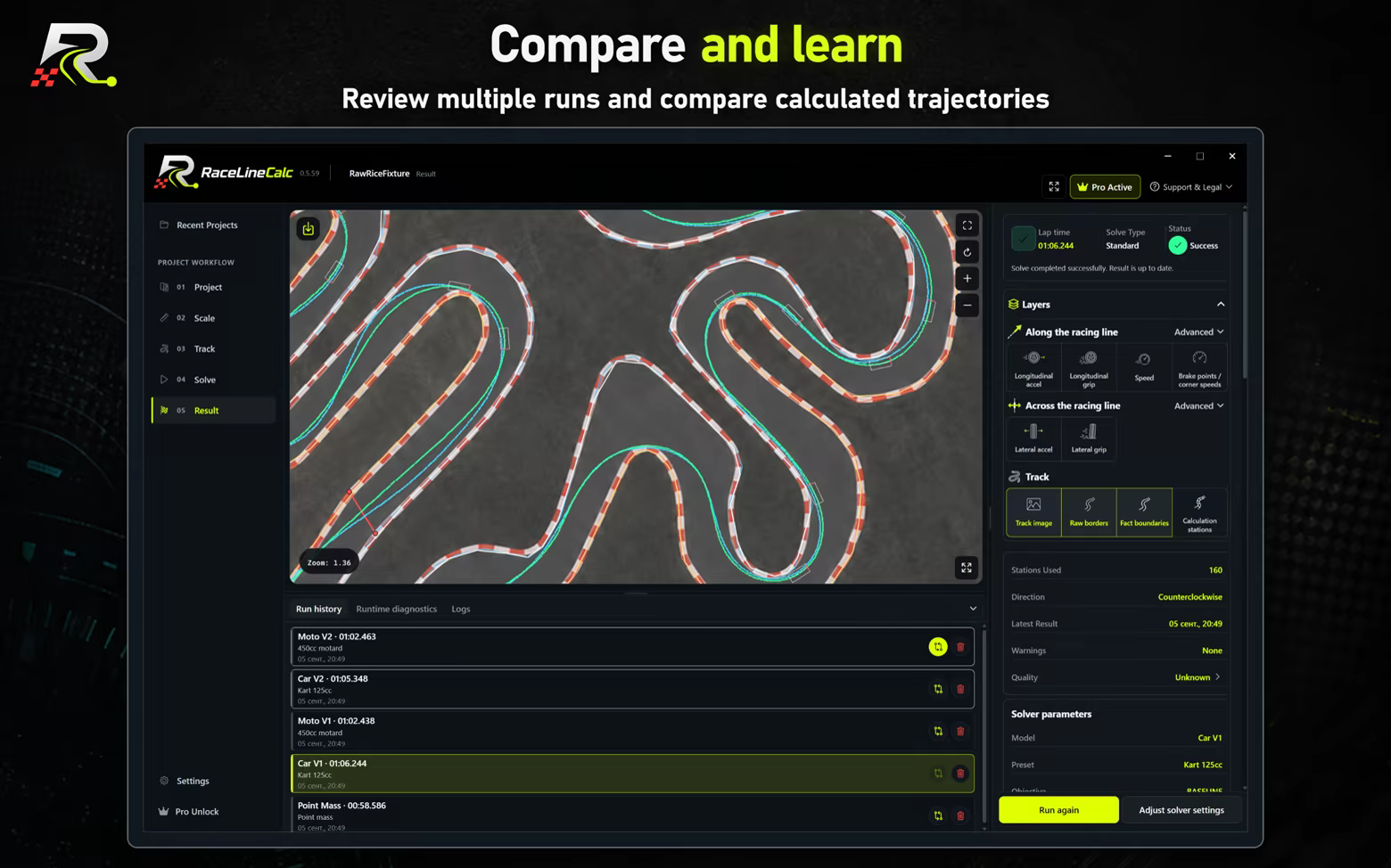The width and height of the screenshot is (1391, 868).
Task: Toggle the Raw borders layer
Action: click(1089, 512)
